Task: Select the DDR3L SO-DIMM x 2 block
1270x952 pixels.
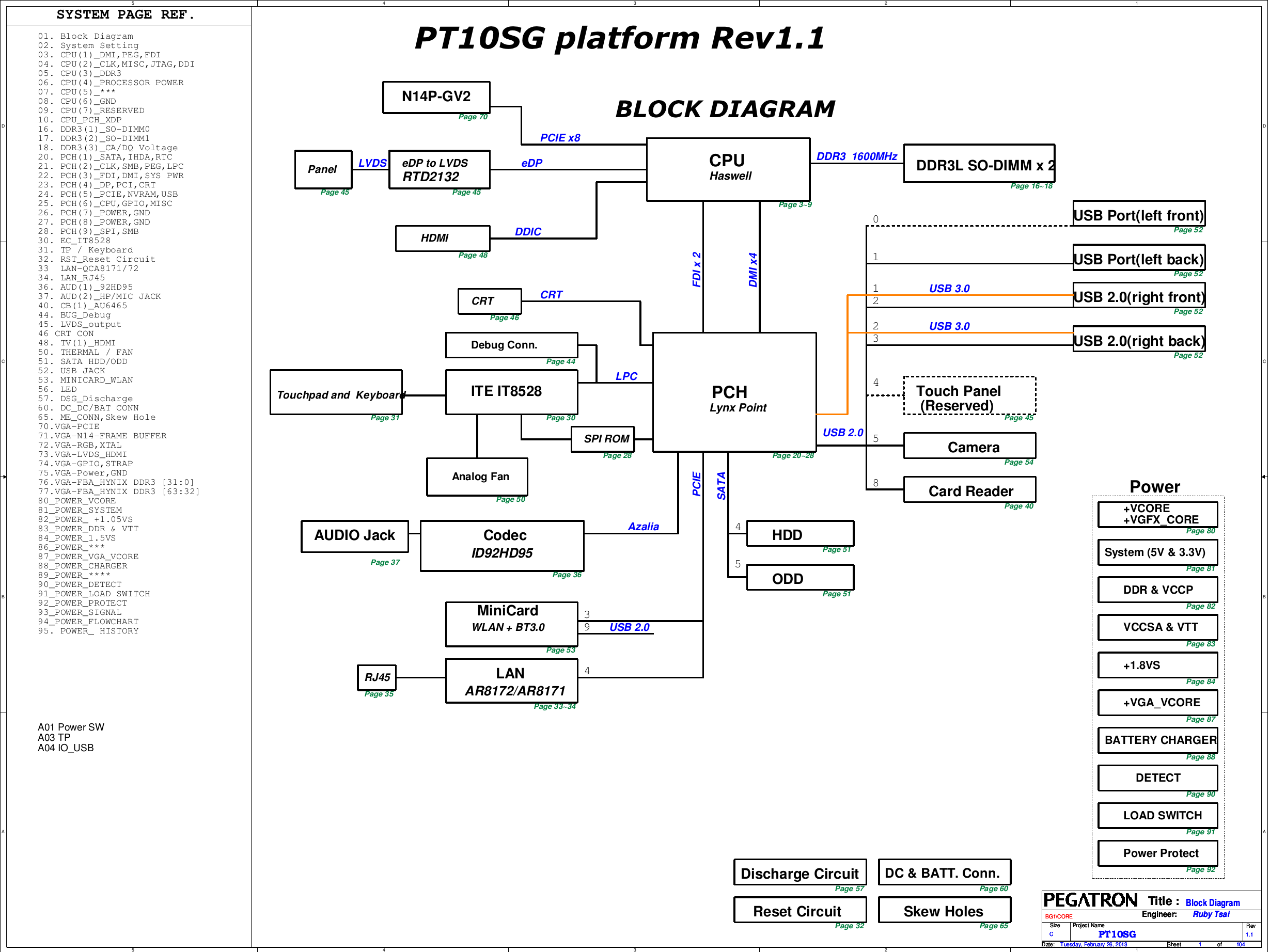Action: 979,164
